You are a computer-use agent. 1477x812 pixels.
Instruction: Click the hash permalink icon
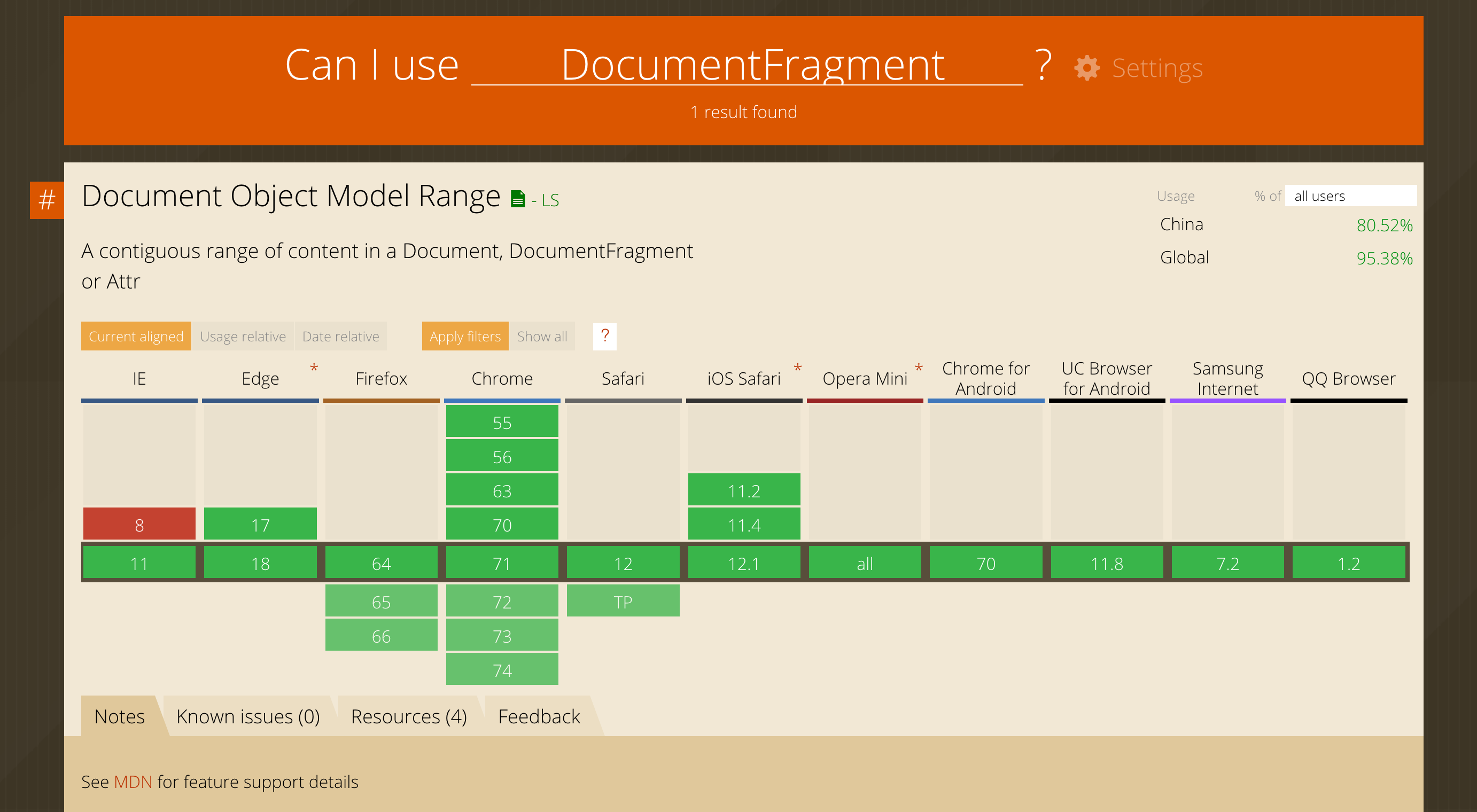[x=47, y=200]
